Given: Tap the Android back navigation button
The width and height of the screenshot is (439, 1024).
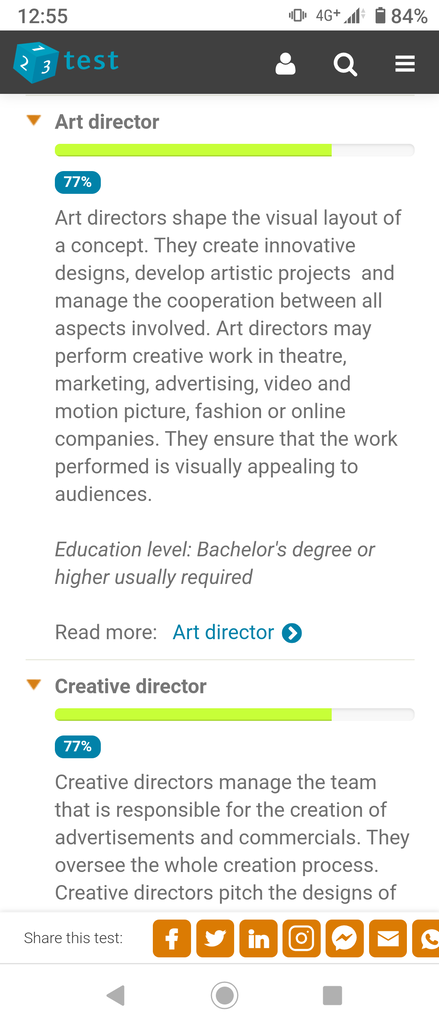Looking at the screenshot, I should (x=115, y=995).
